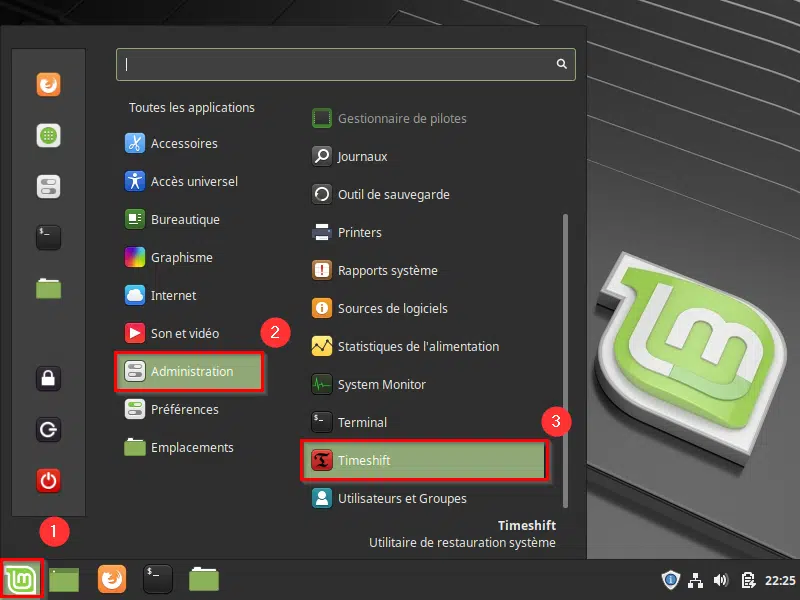800x600 pixels.
Task: Click the red power off icon
Action: click(x=48, y=481)
